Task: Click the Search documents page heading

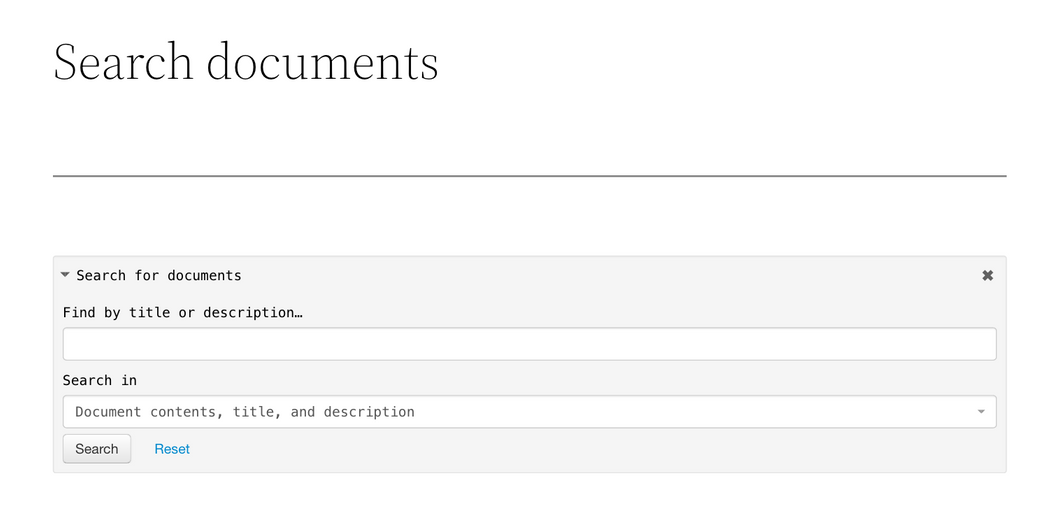Action: 246,62
